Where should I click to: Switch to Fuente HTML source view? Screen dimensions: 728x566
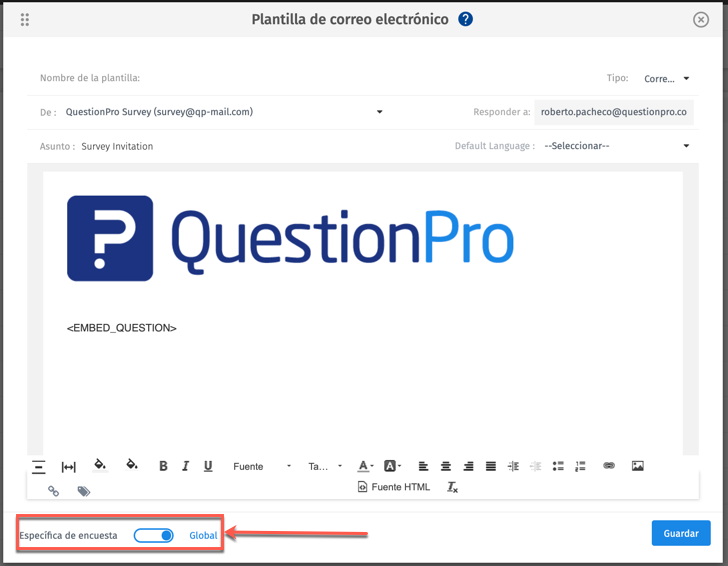point(394,487)
